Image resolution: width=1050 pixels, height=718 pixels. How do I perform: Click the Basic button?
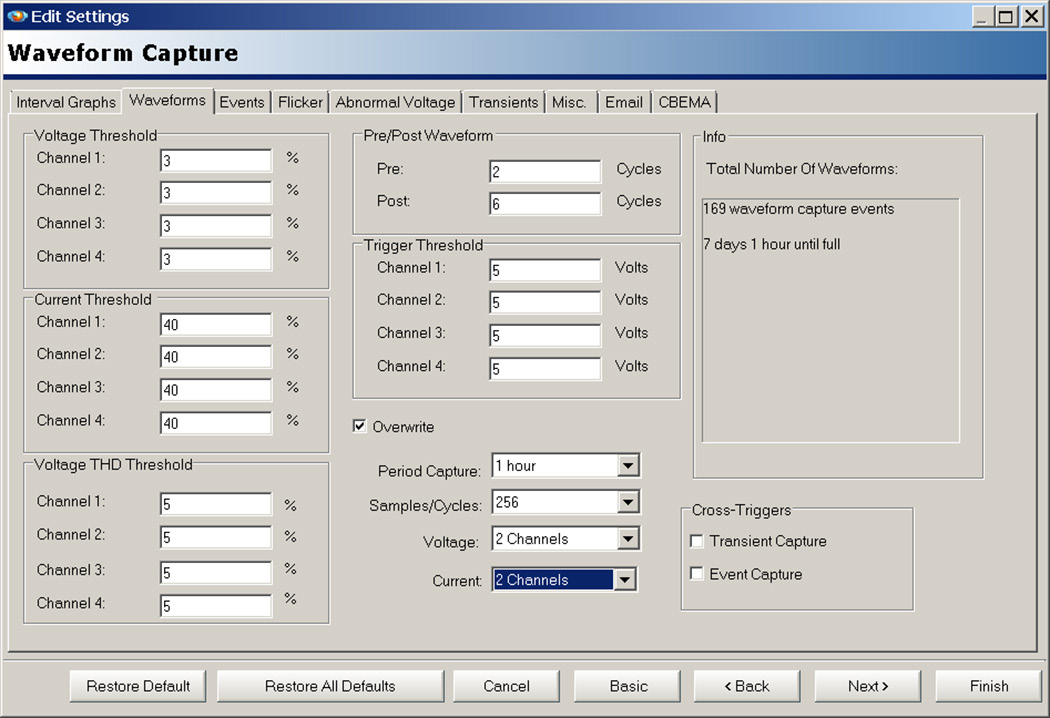click(627, 686)
